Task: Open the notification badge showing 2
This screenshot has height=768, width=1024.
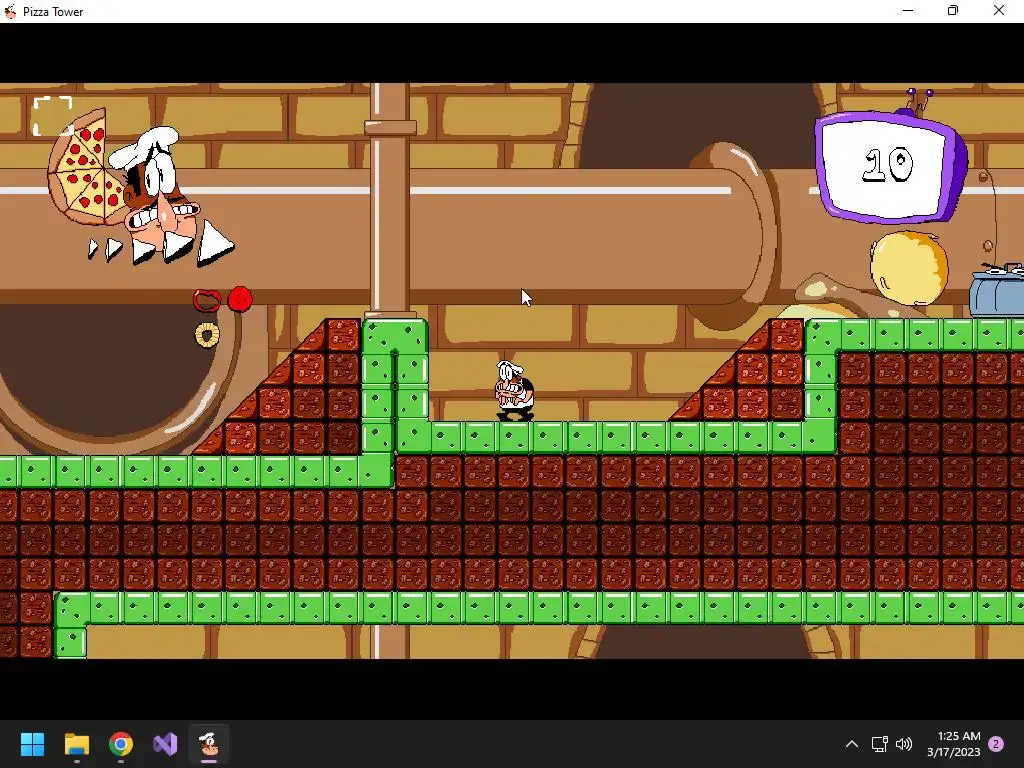Action: click(x=996, y=744)
